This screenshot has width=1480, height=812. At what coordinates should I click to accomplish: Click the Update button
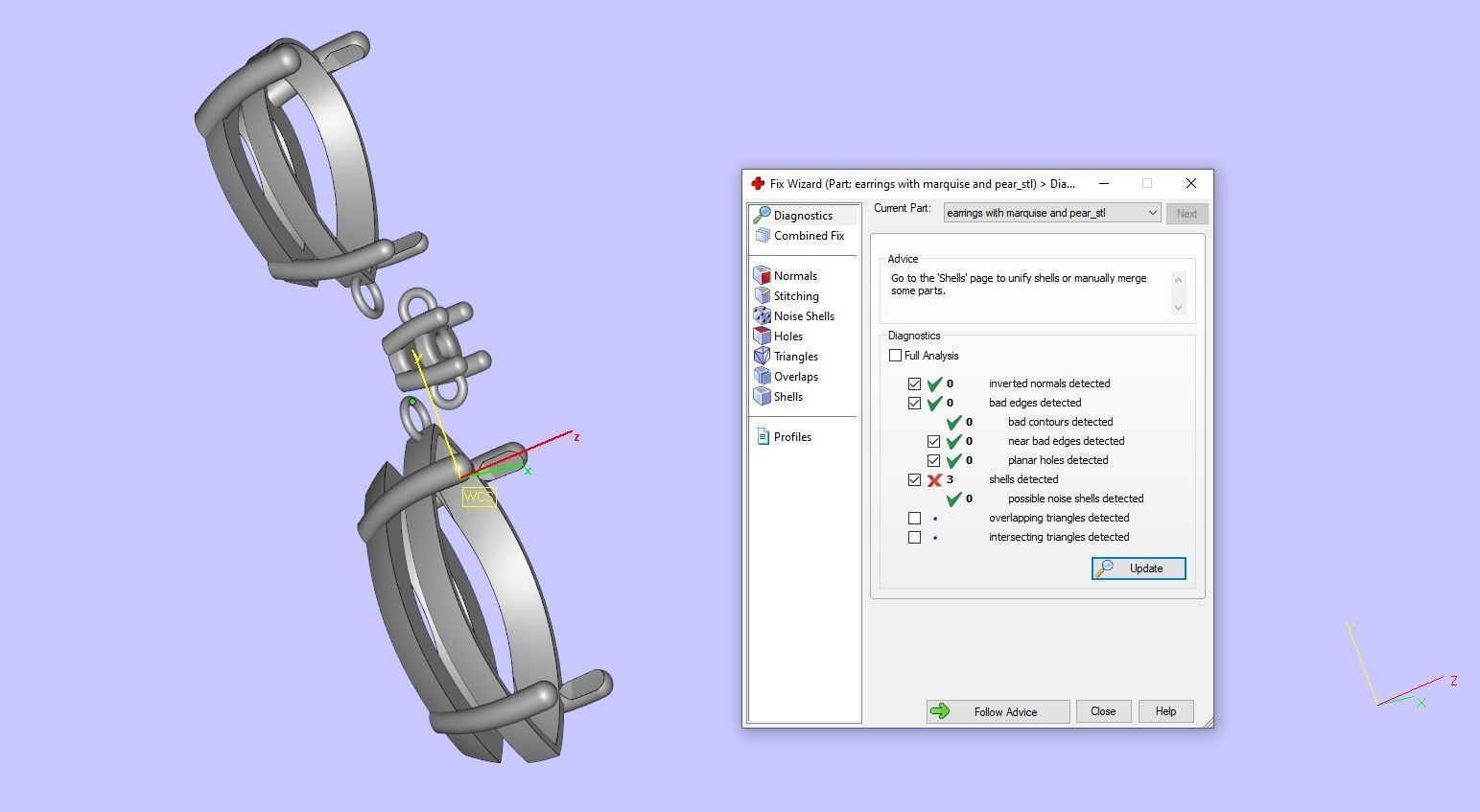point(1139,568)
